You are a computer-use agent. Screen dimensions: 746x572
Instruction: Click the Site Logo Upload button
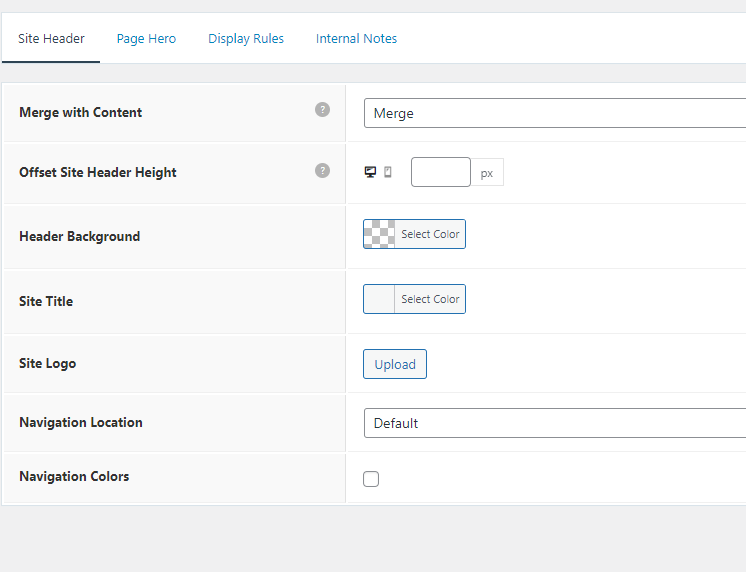(x=395, y=364)
